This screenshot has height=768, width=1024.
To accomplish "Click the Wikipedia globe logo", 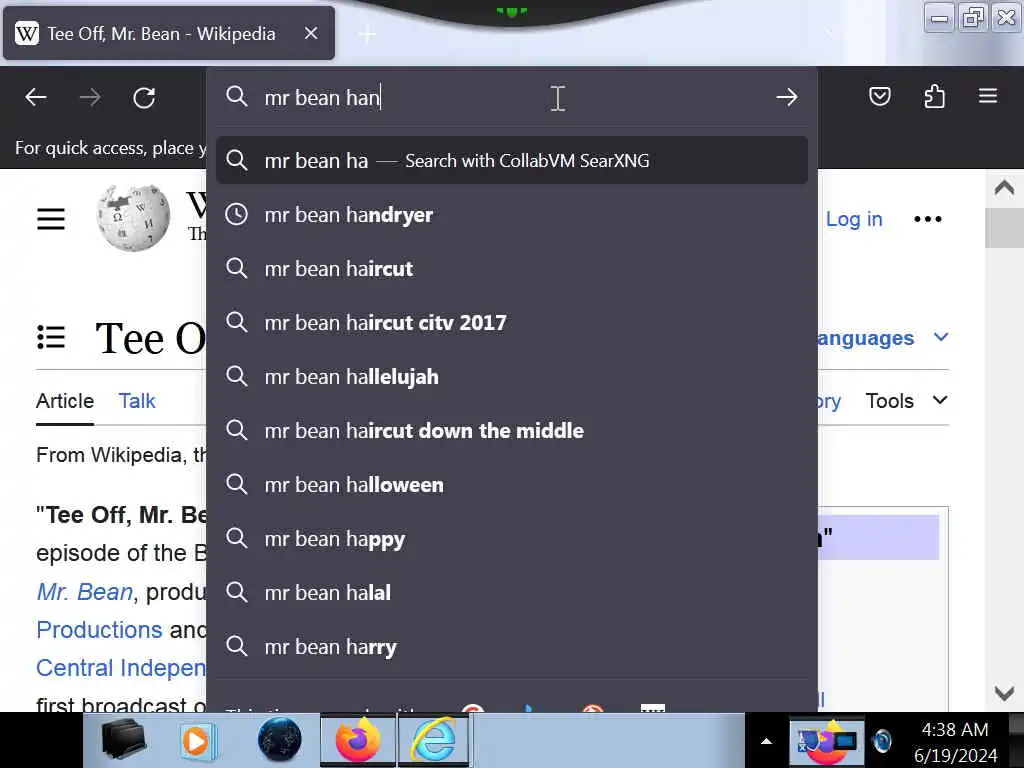I will [x=133, y=218].
